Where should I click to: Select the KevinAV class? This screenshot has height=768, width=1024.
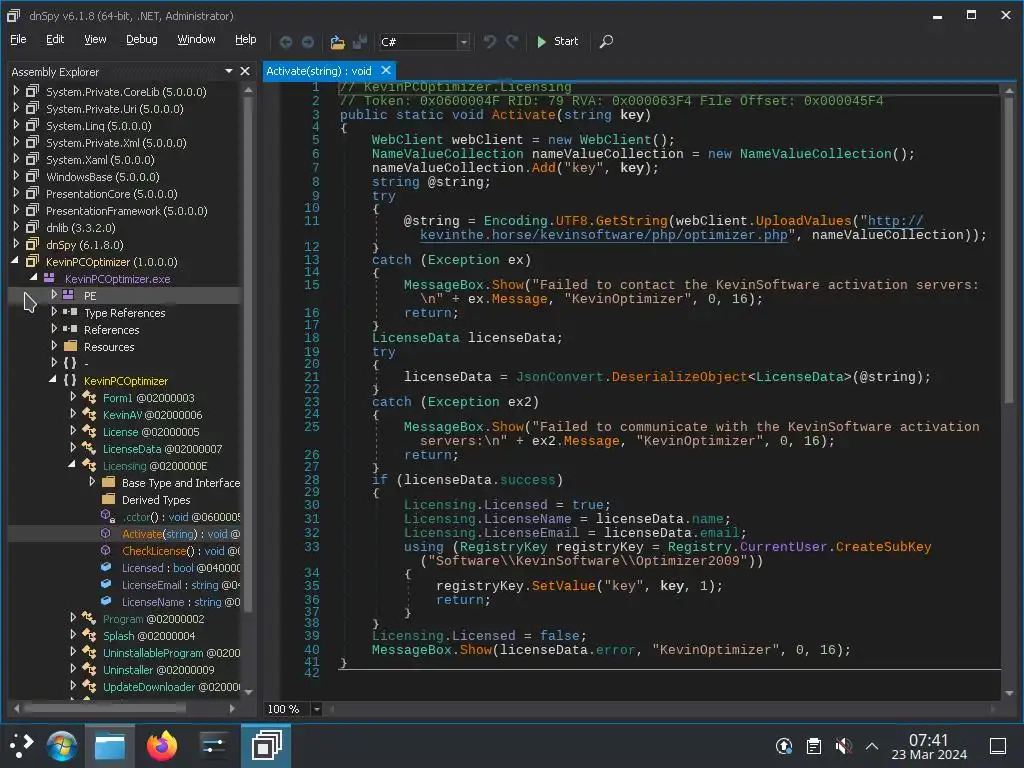152,415
